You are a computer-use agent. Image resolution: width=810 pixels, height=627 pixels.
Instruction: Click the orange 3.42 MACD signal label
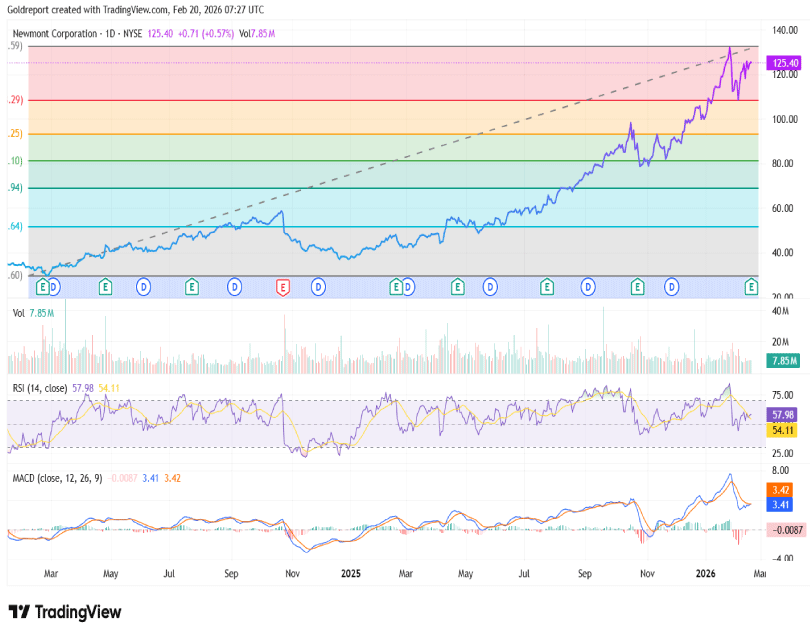[781, 490]
